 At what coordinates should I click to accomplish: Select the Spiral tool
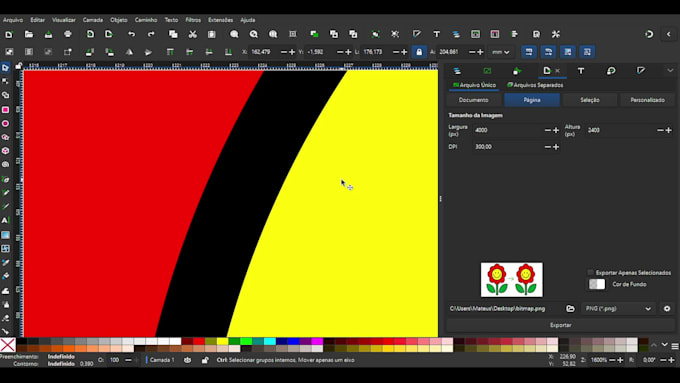click(x=5, y=165)
